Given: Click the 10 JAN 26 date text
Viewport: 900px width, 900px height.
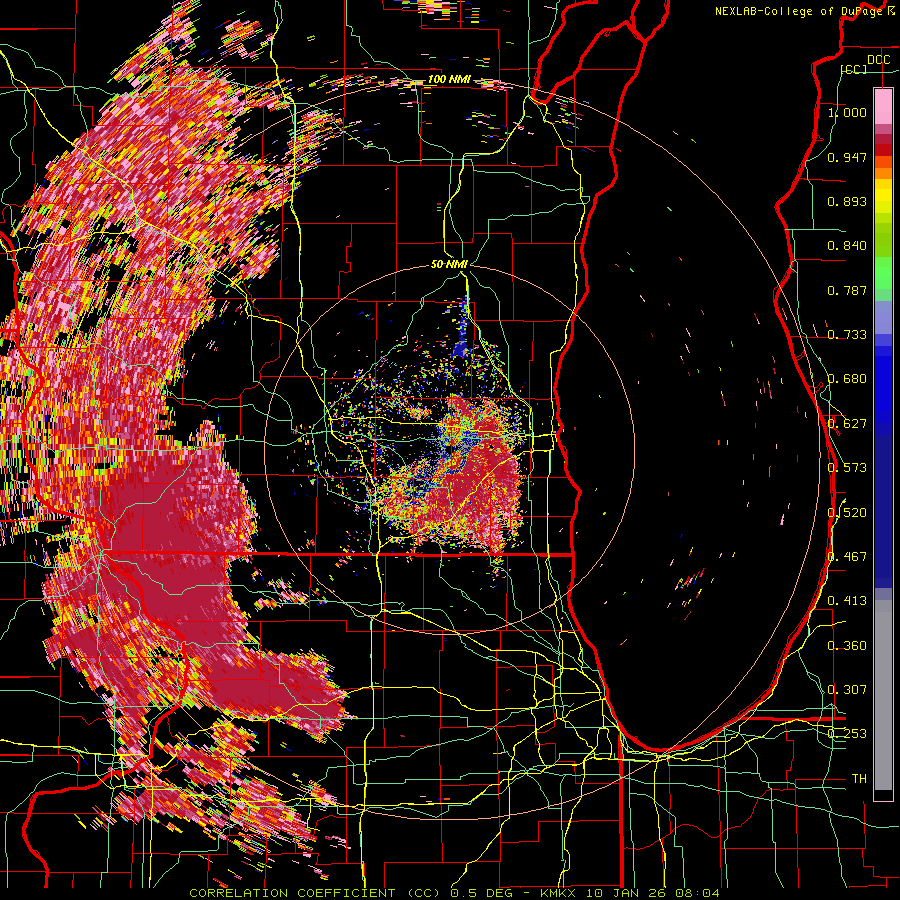Looking at the screenshot, I should 627,893.
